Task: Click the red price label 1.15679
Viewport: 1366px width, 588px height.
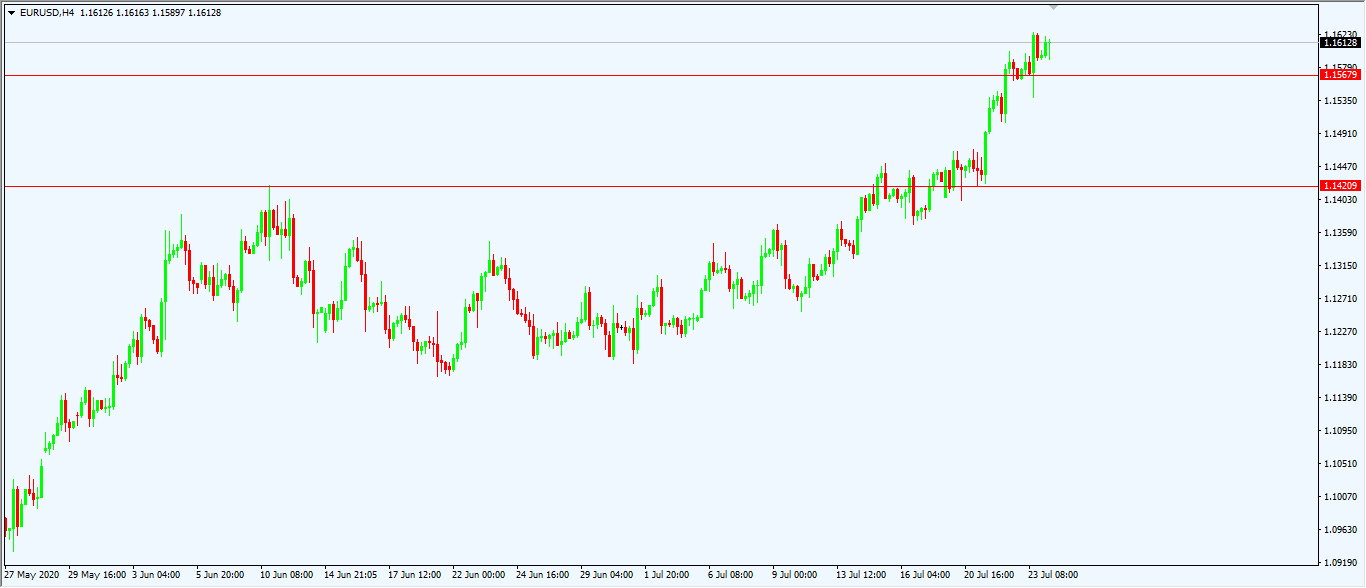Action: 1340,75
